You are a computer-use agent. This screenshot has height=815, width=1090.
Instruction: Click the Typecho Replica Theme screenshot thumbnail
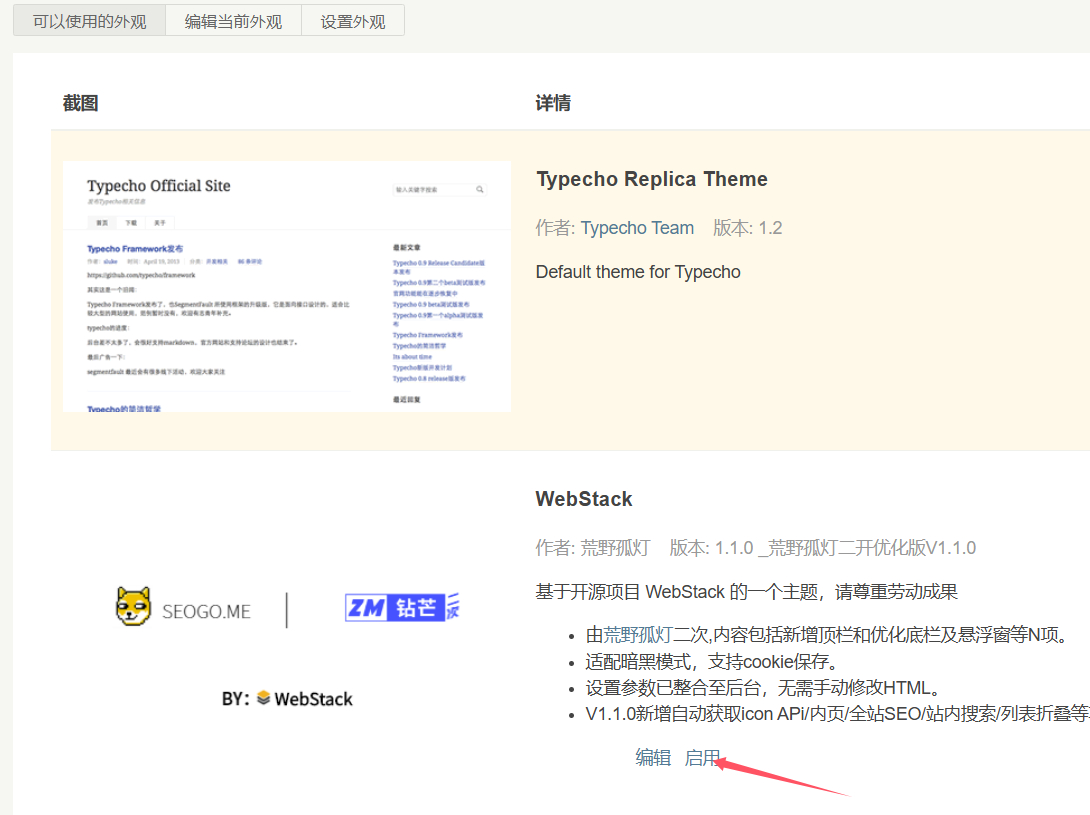click(286, 287)
